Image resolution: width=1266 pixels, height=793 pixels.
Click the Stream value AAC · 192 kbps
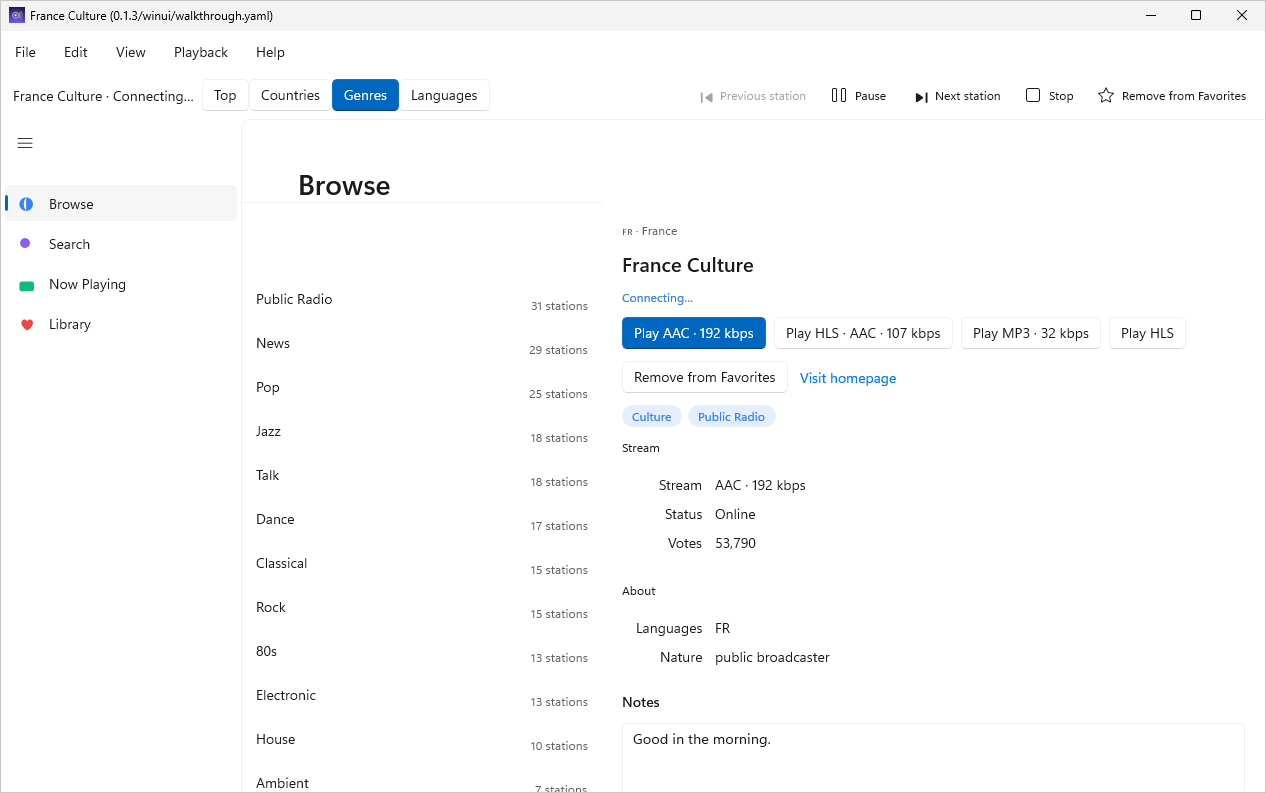point(760,485)
